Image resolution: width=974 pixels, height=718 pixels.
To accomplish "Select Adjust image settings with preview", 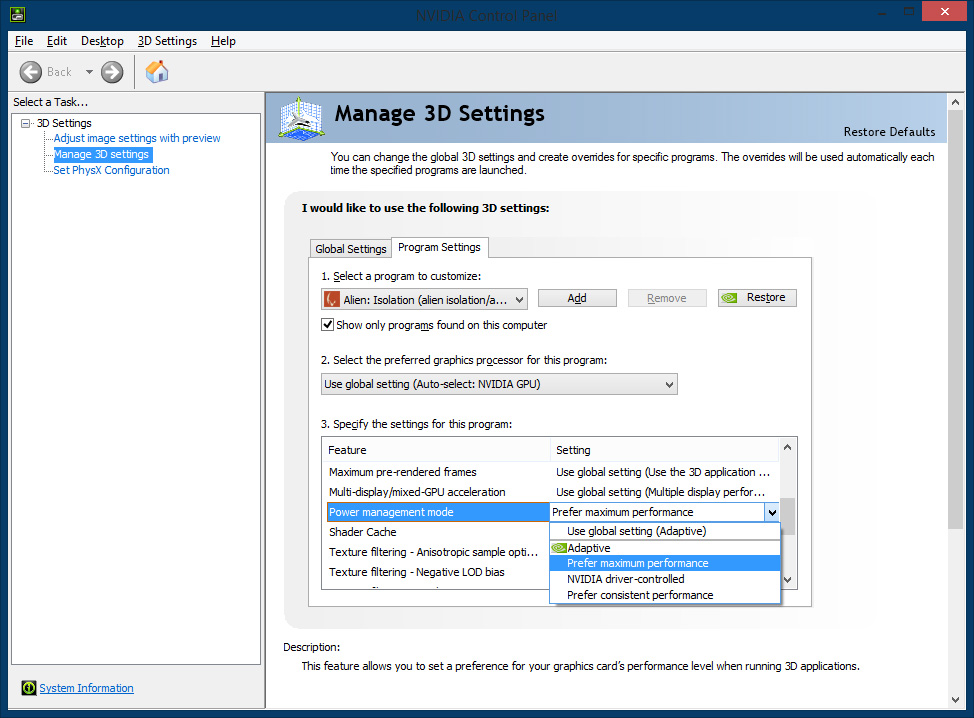I will (137, 138).
